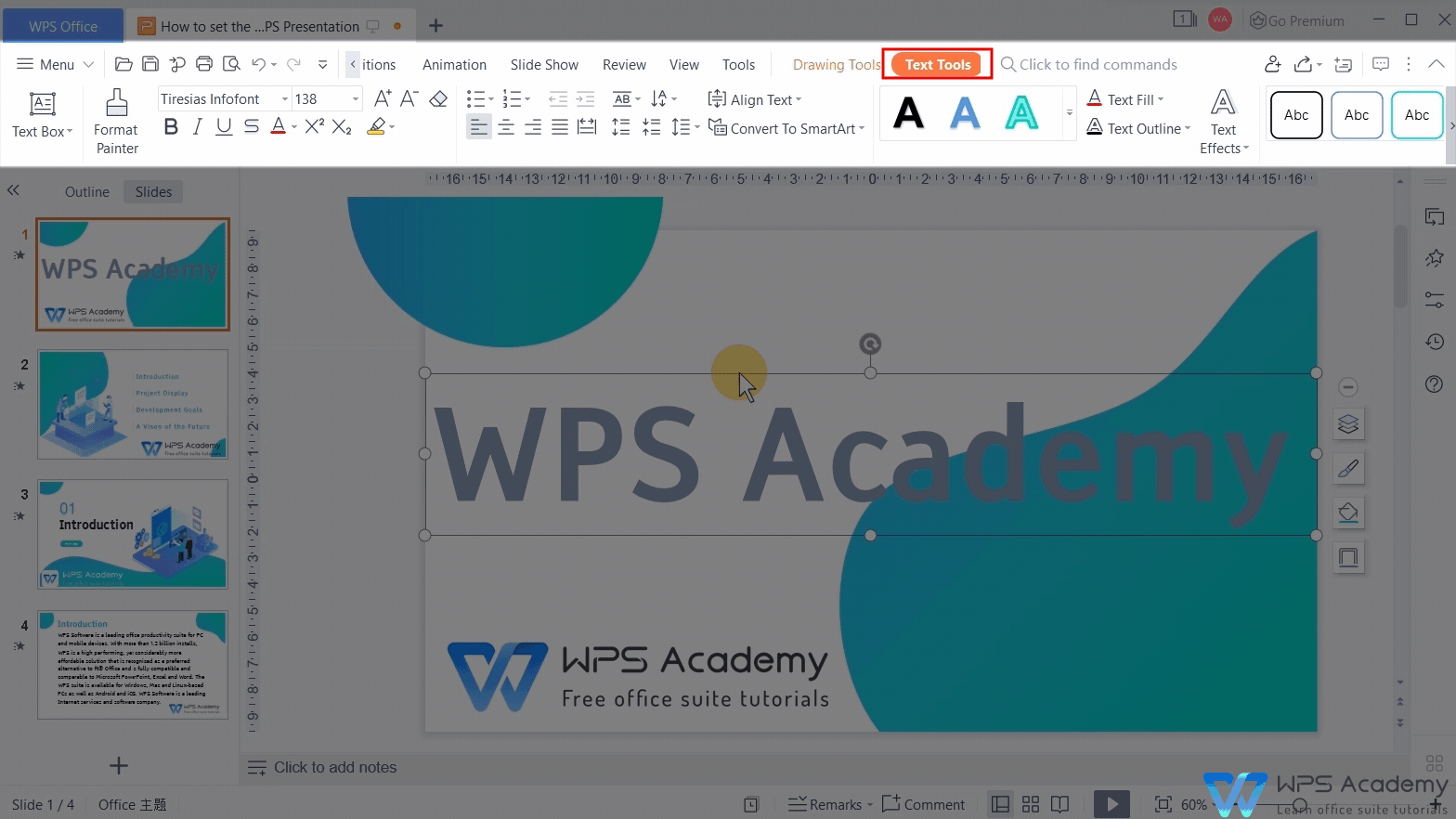Increase font size with A+ icon
This screenshot has width=1456, height=819.
(x=383, y=98)
